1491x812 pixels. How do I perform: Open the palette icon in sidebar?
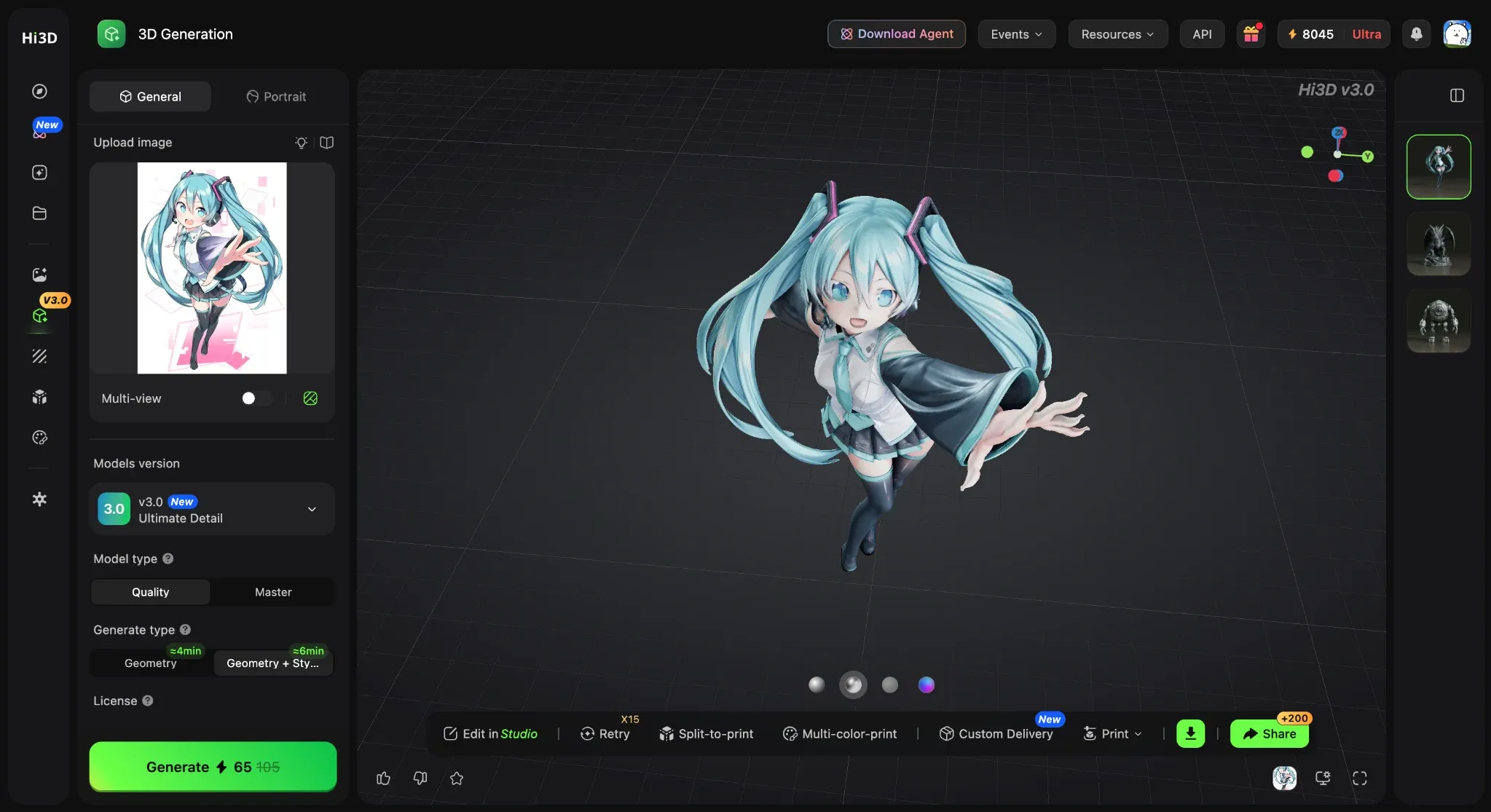tap(39, 438)
